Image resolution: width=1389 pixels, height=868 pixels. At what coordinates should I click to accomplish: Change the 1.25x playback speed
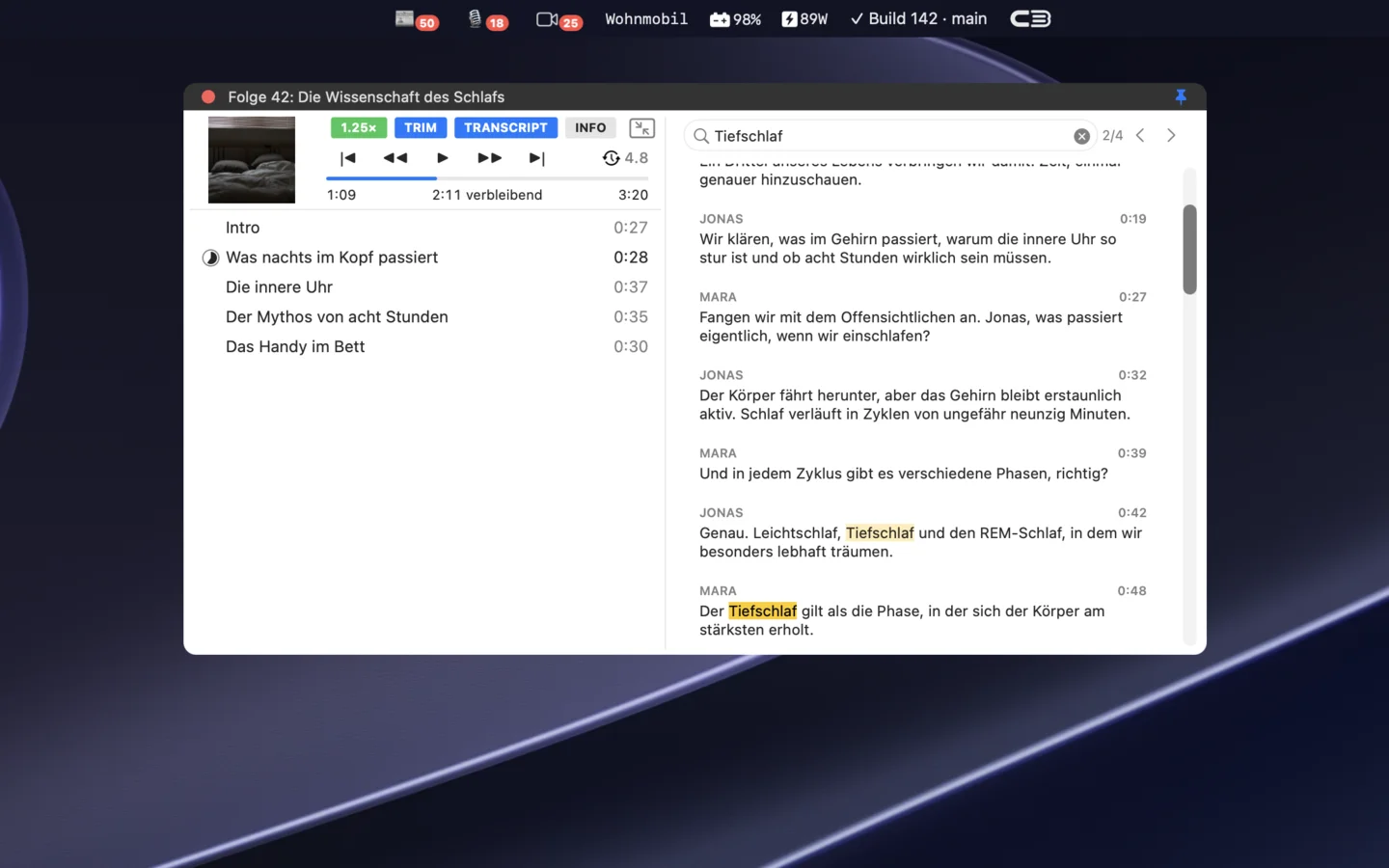click(359, 127)
